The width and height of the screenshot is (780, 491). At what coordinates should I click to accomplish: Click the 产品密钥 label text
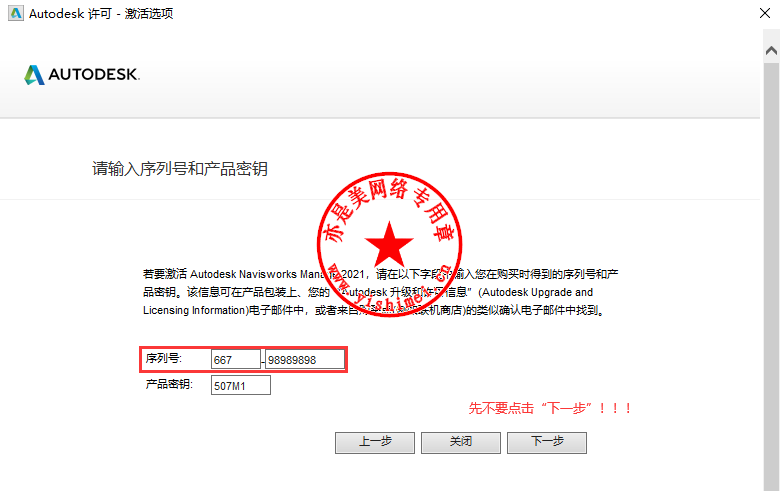tap(169, 384)
